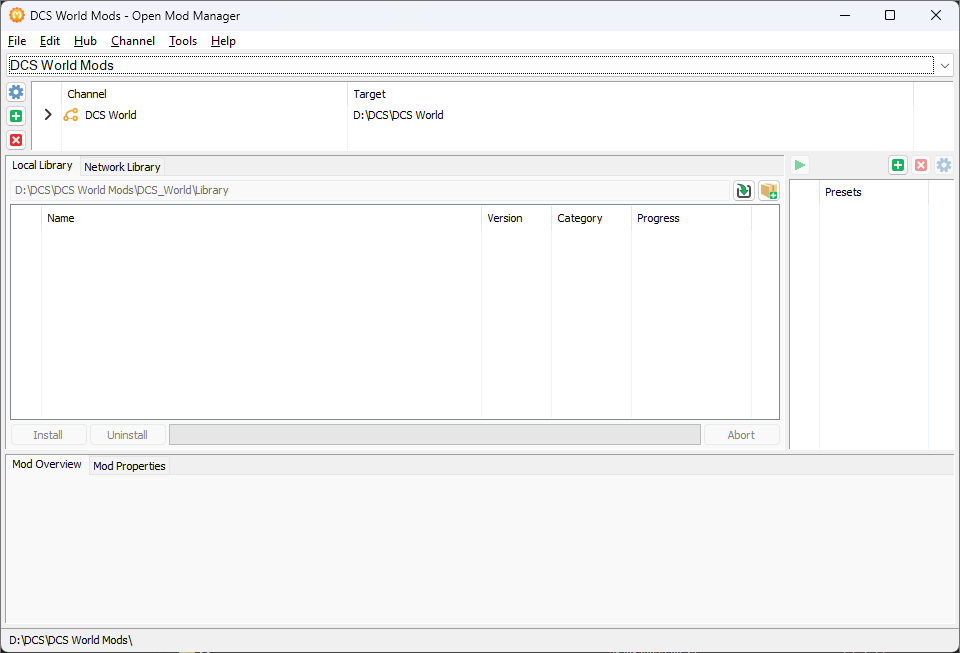The width and height of the screenshot is (960, 653).
Task: Click the orange DCS World channel icon
Action: (71, 115)
